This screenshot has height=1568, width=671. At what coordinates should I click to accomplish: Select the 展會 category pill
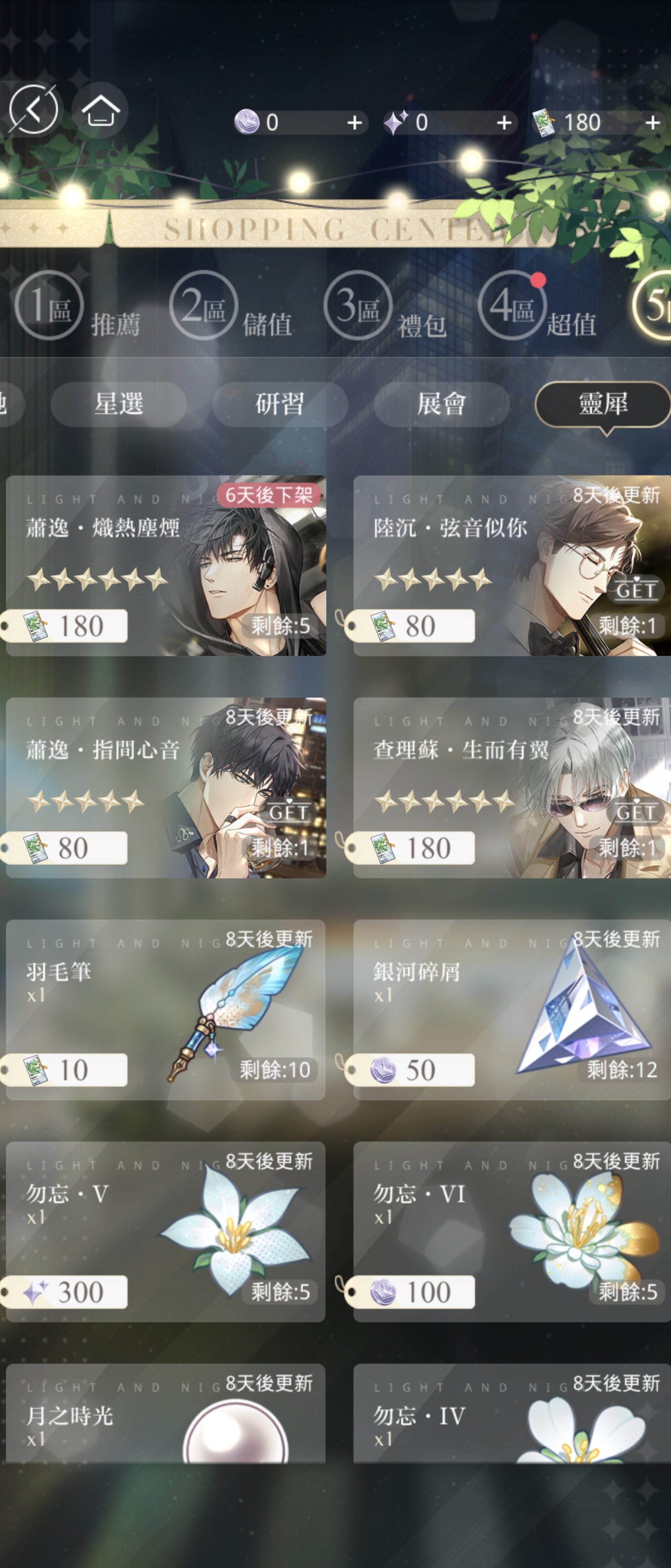pos(442,404)
